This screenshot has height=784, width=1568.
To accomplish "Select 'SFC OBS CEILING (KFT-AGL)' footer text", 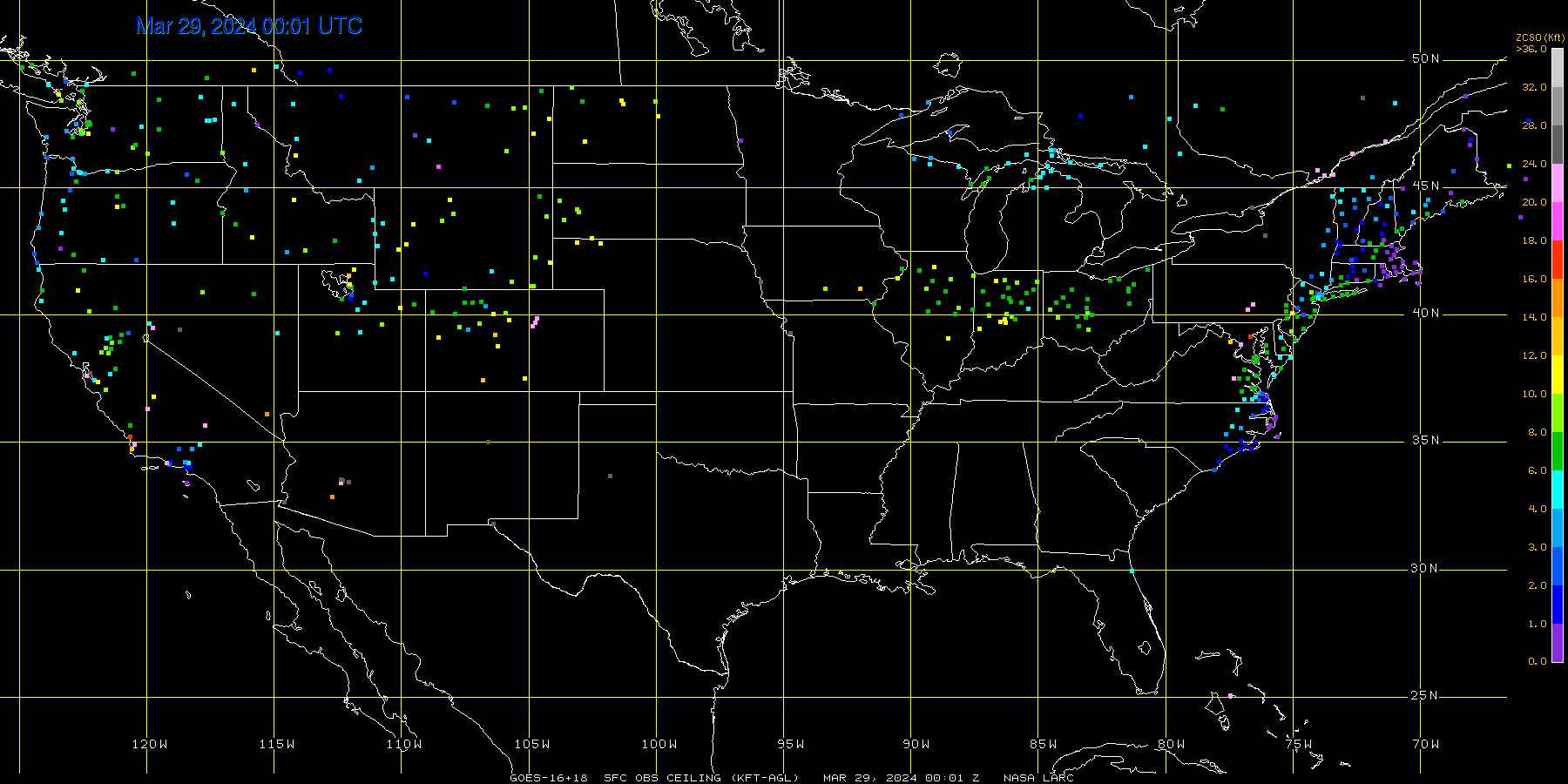I will coord(701,778).
